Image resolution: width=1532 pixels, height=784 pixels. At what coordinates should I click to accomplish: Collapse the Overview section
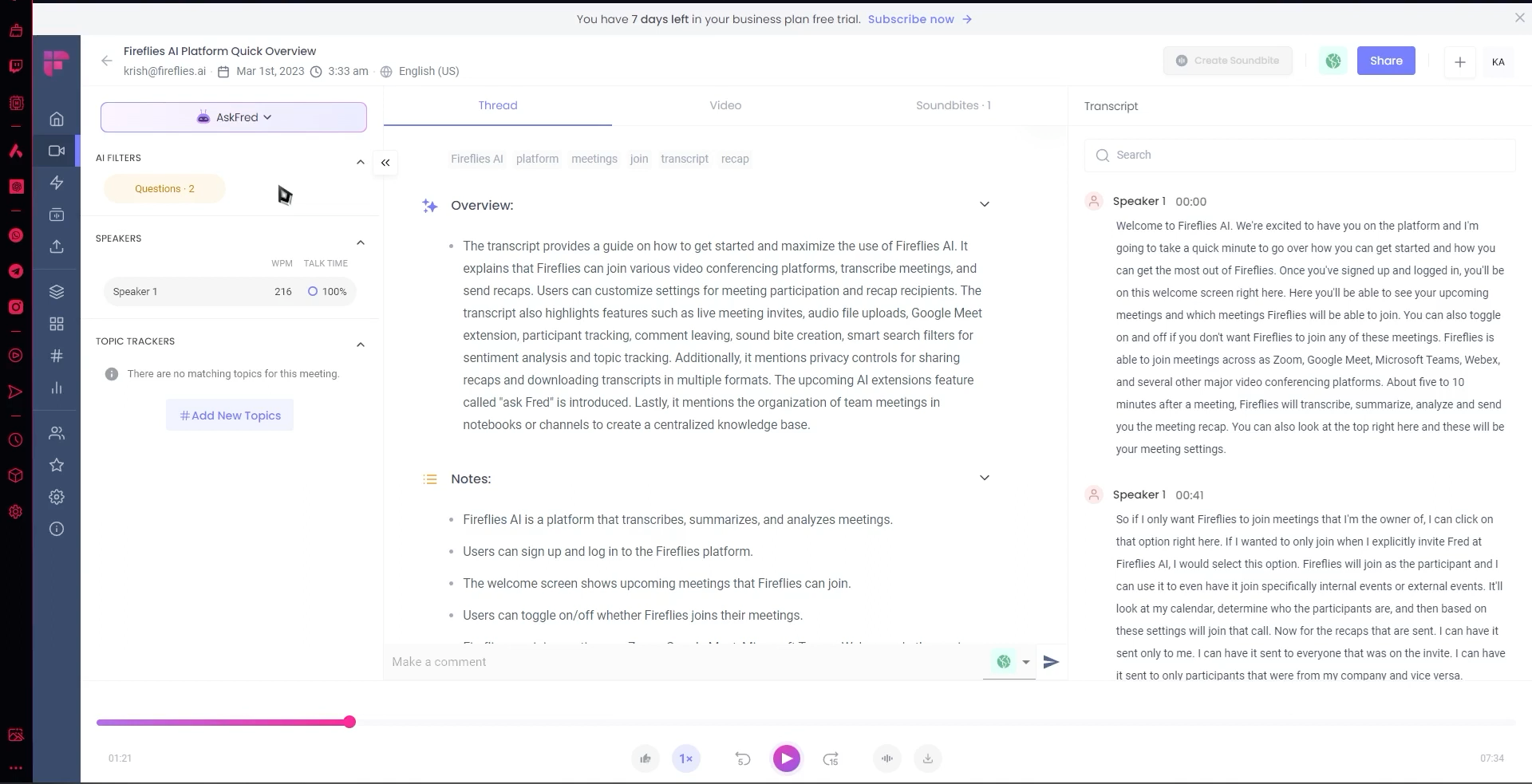985,204
